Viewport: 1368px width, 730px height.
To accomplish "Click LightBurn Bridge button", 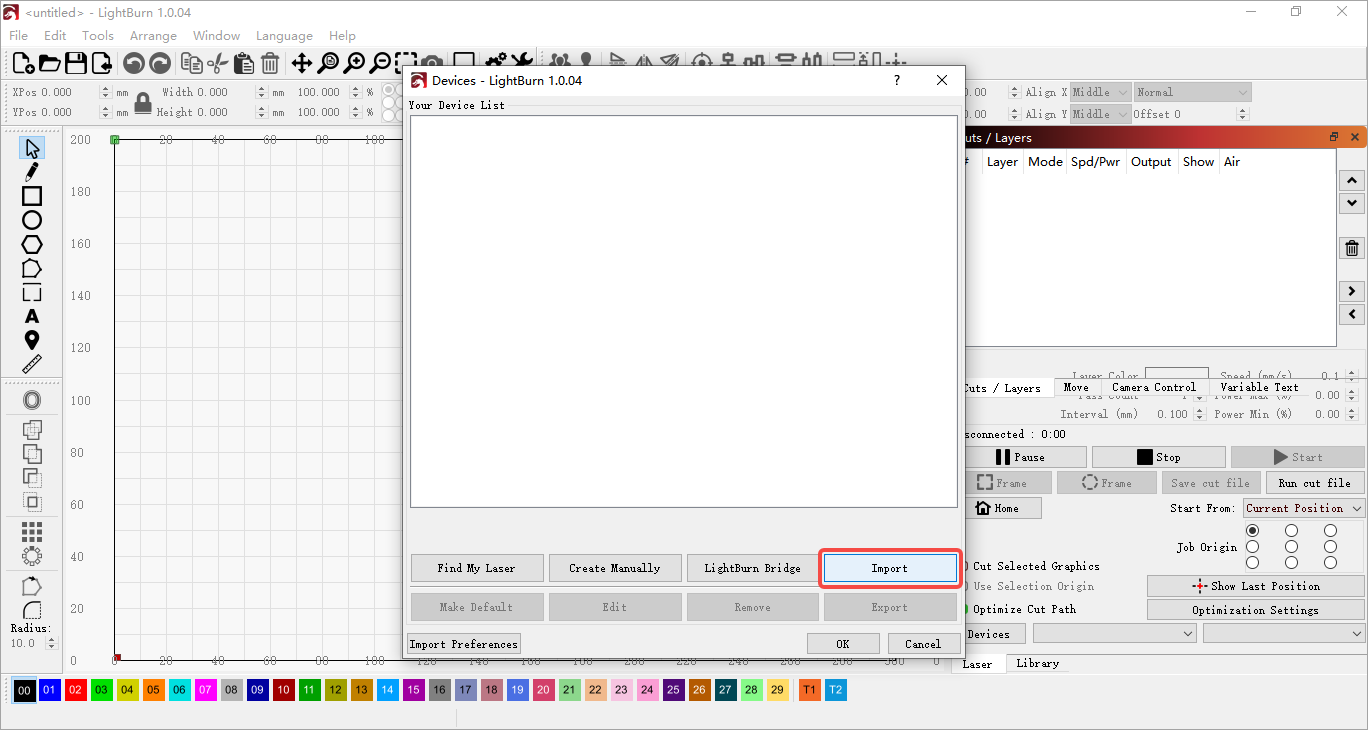I will 753,568.
